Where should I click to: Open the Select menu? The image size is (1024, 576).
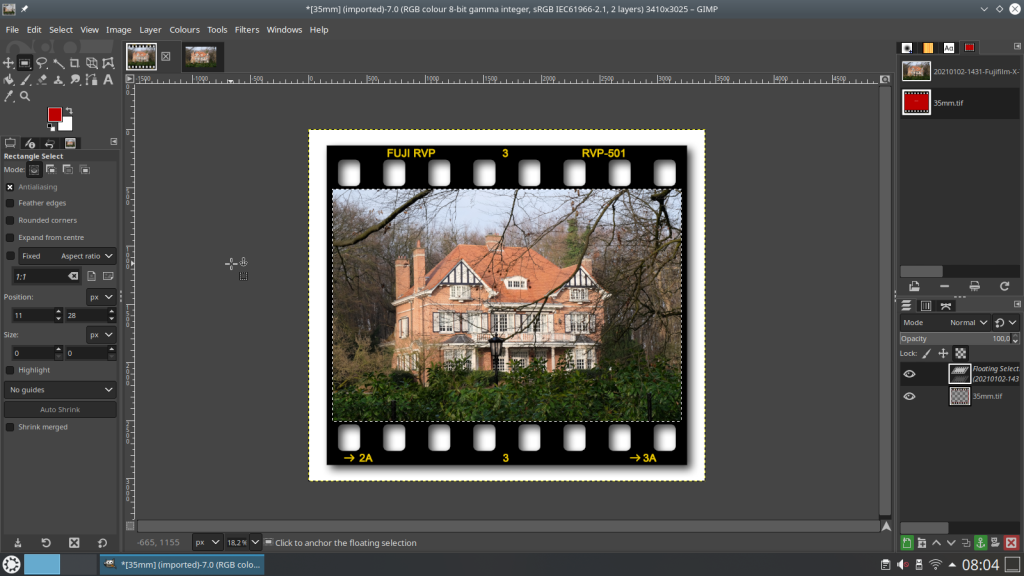coord(61,29)
